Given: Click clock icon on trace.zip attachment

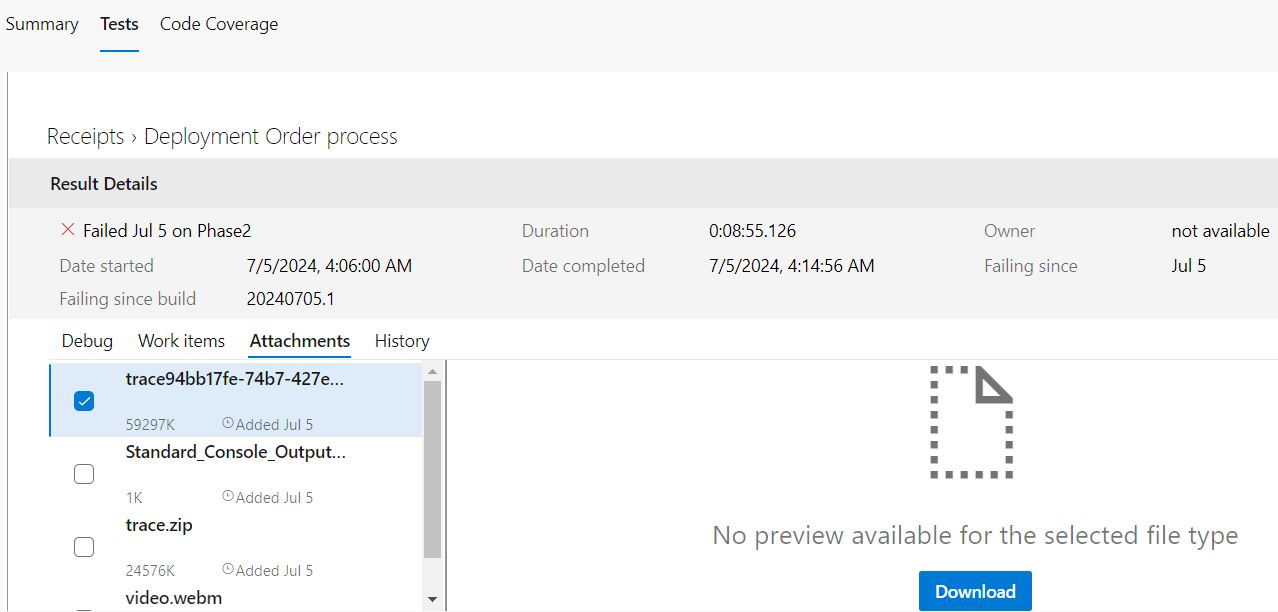Looking at the screenshot, I should tap(228, 569).
